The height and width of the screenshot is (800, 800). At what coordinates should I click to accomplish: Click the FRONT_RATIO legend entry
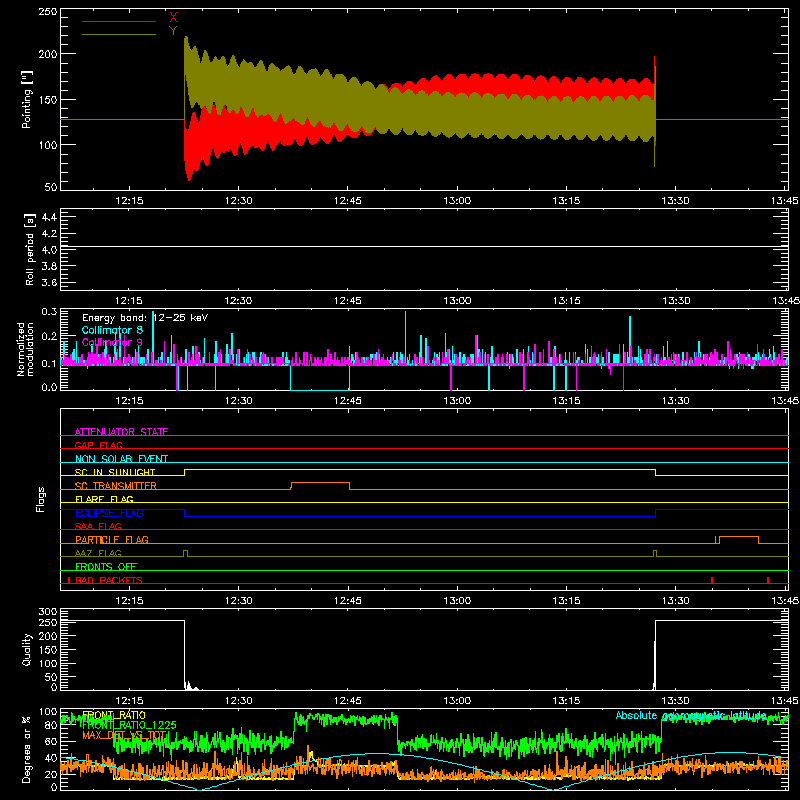point(114,715)
